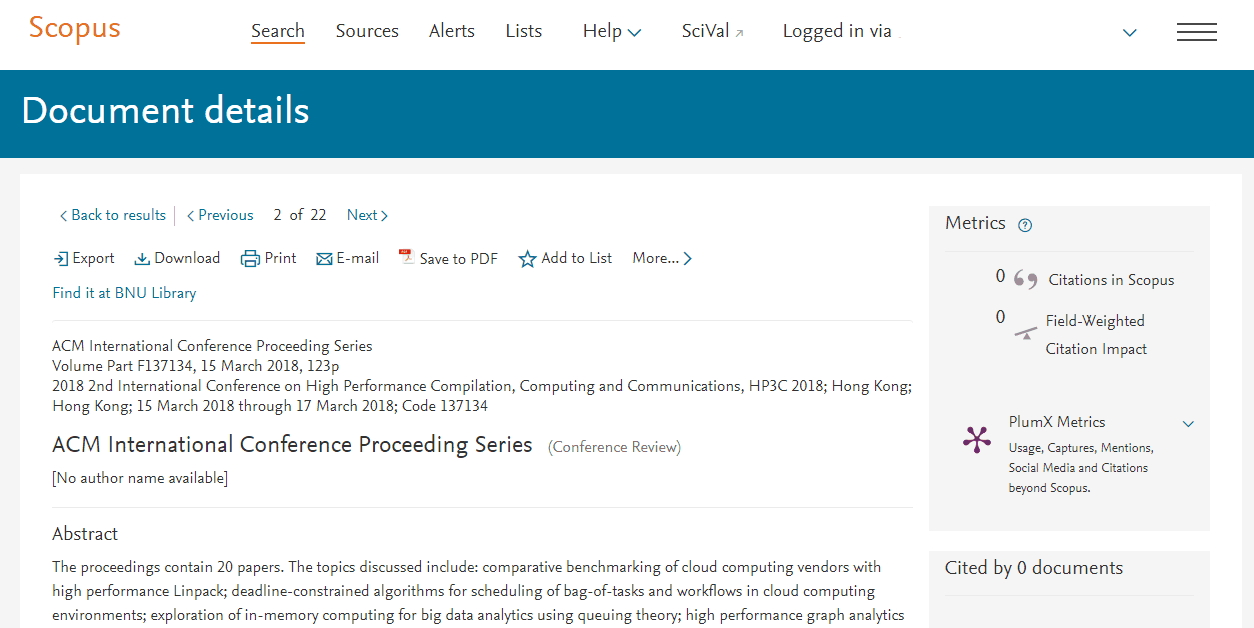This screenshot has width=1254, height=628.
Task: Click the PlumX Metrics logo icon
Action: click(976, 440)
